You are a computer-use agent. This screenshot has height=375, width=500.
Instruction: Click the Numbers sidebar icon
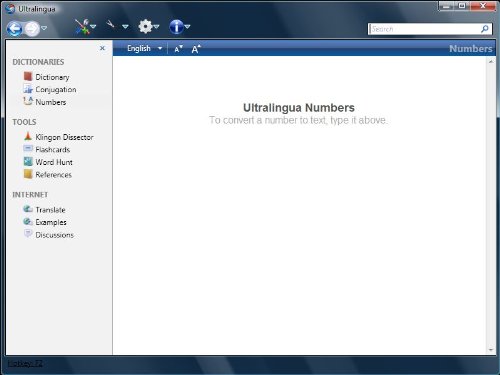28,101
